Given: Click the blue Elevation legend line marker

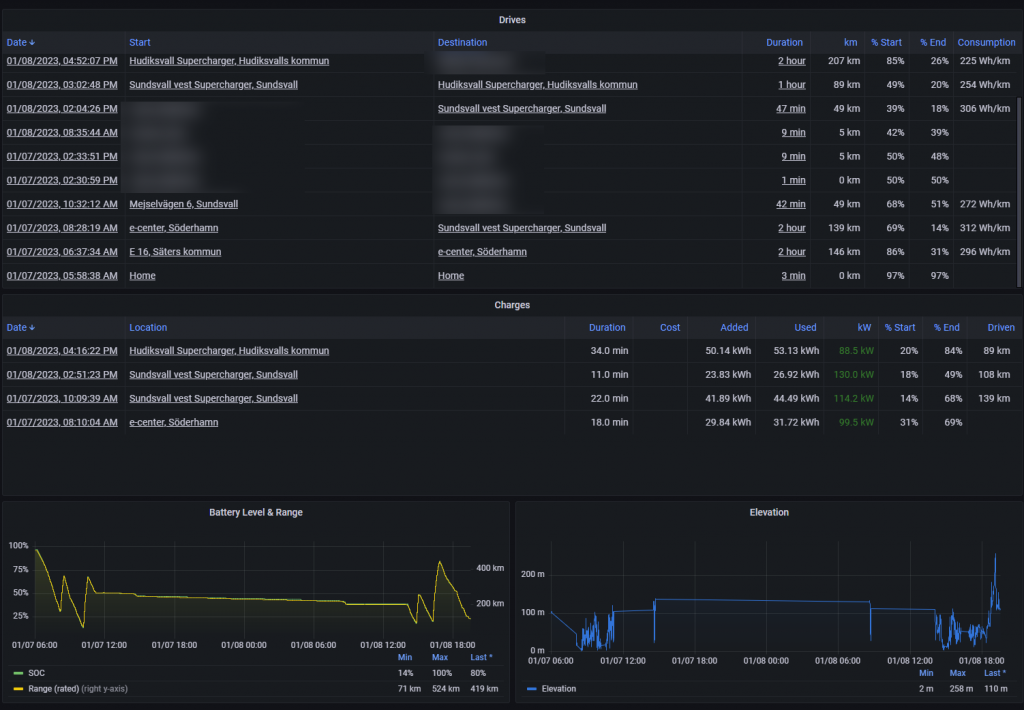Looking at the screenshot, I should point(530,689).
